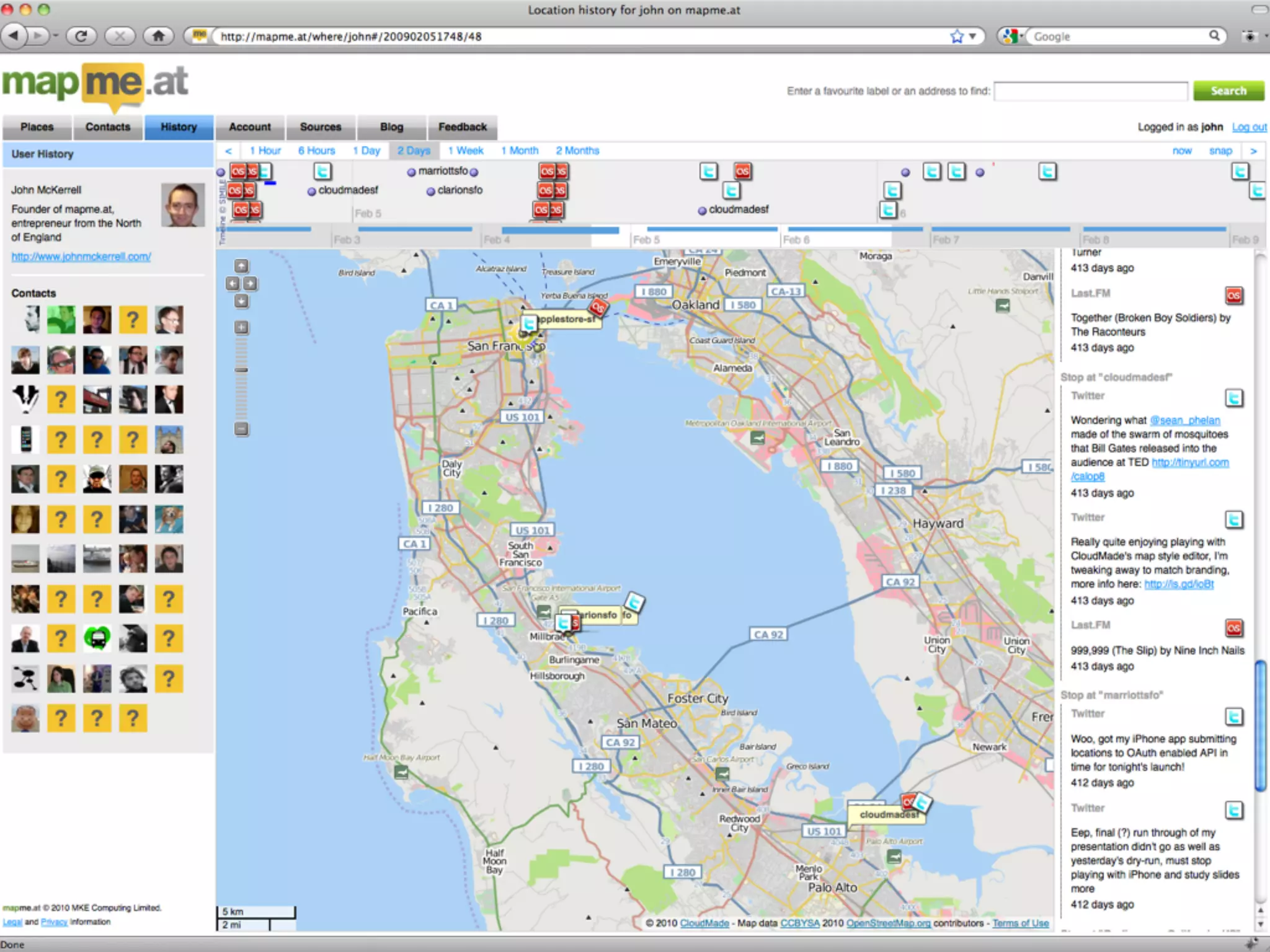Open the Places tab

(x=37, y=127)
